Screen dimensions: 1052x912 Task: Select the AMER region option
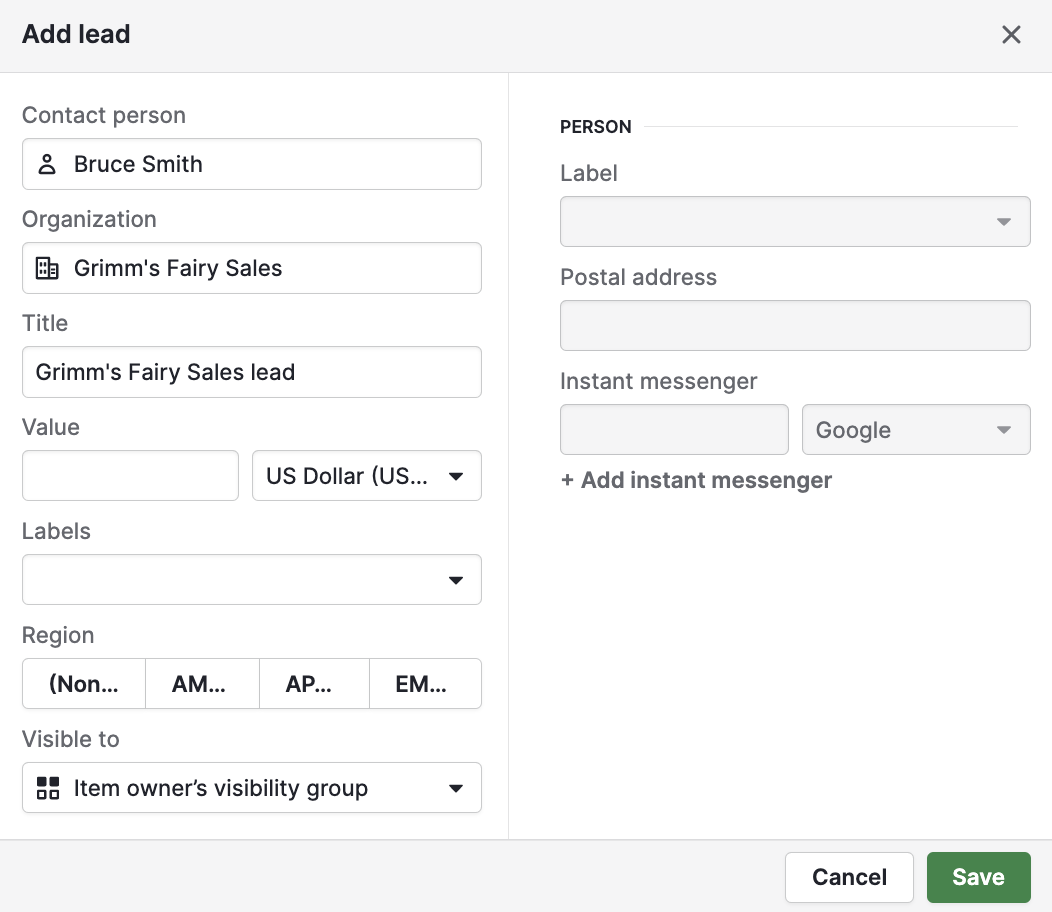202,684
